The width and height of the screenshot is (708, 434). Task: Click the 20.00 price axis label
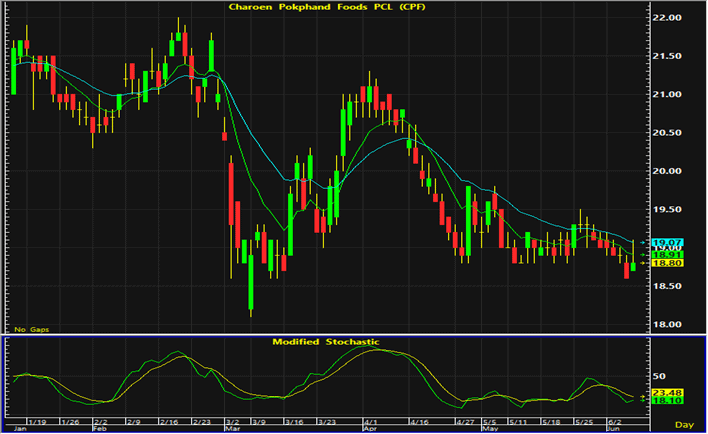pyautogui.click(x=667, y=171)
